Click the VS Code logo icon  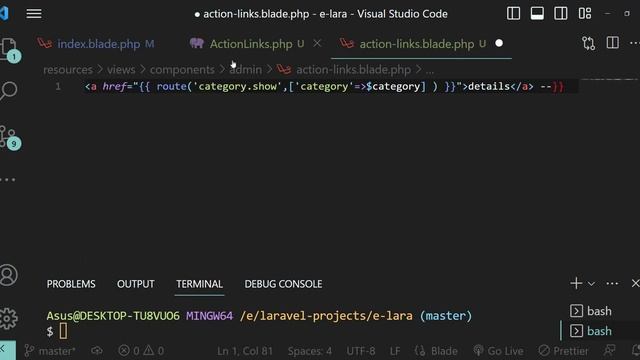4,13
